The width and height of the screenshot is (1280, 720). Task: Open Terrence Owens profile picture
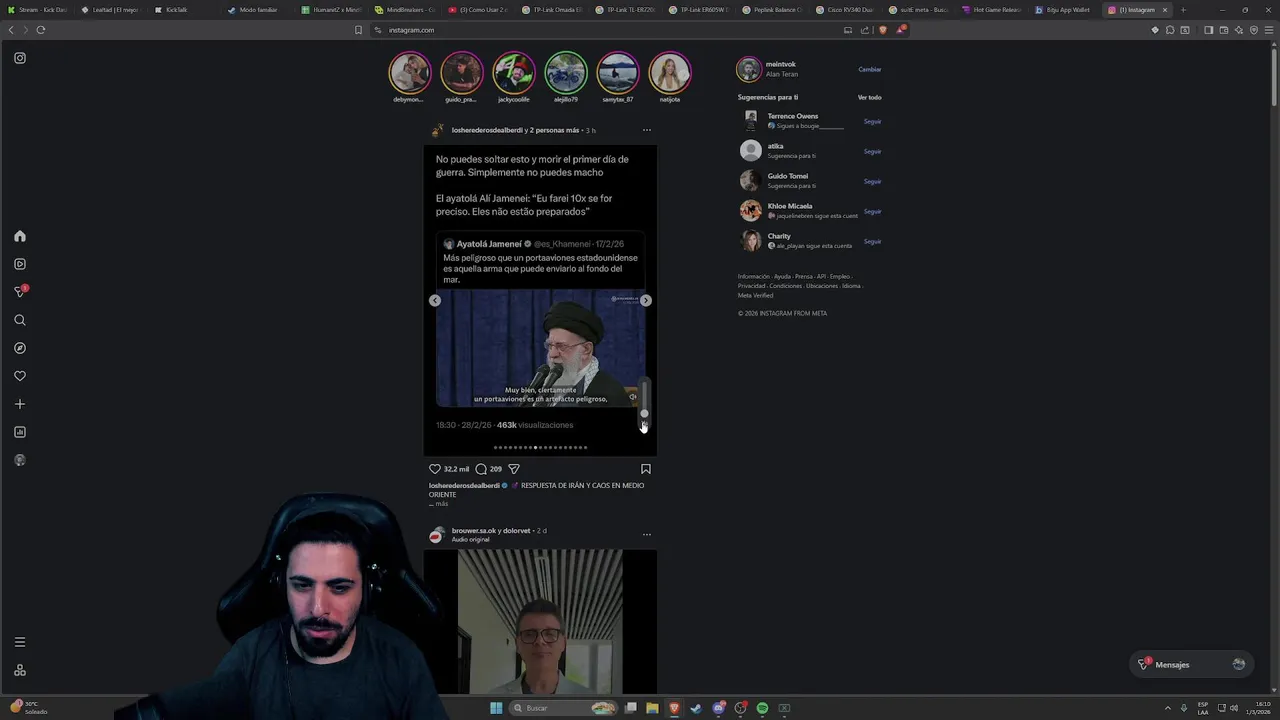point(750,120)
